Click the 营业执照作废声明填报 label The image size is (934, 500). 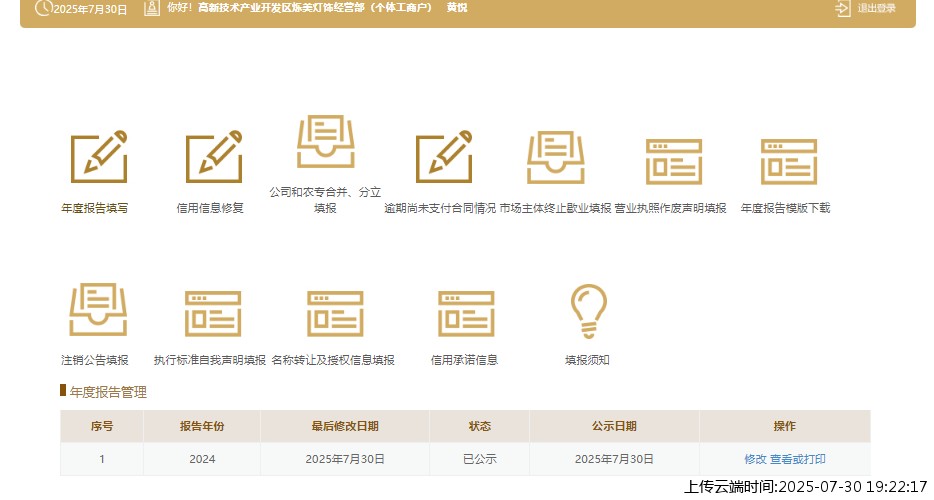[x=671, y=208]
